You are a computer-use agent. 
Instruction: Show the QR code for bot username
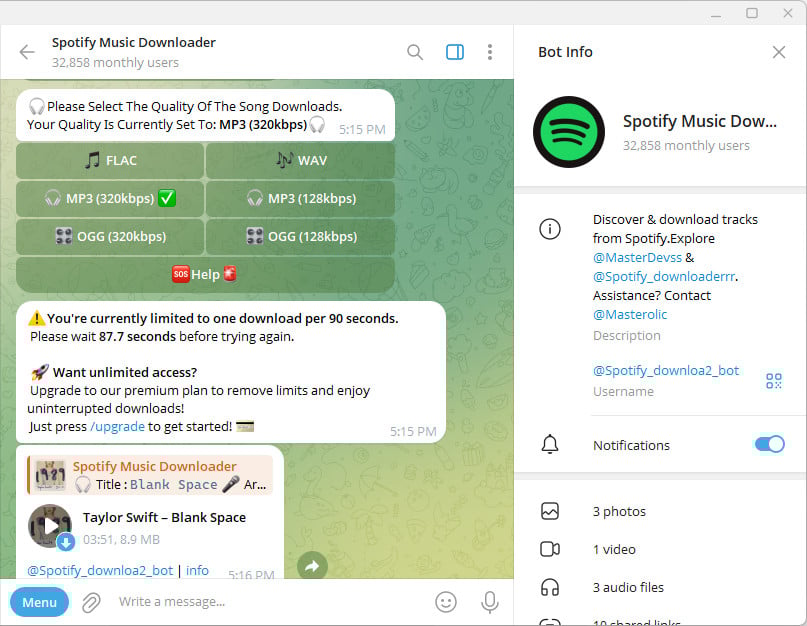774,381
